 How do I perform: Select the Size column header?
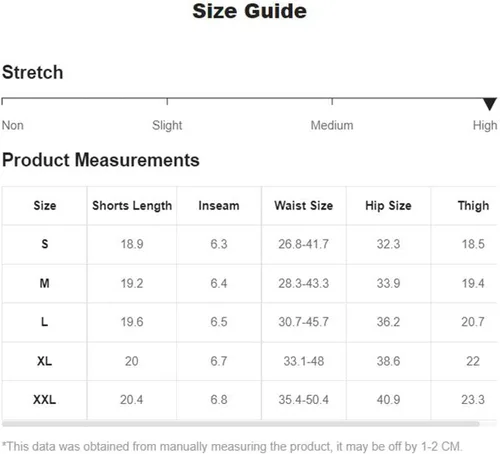45,206
